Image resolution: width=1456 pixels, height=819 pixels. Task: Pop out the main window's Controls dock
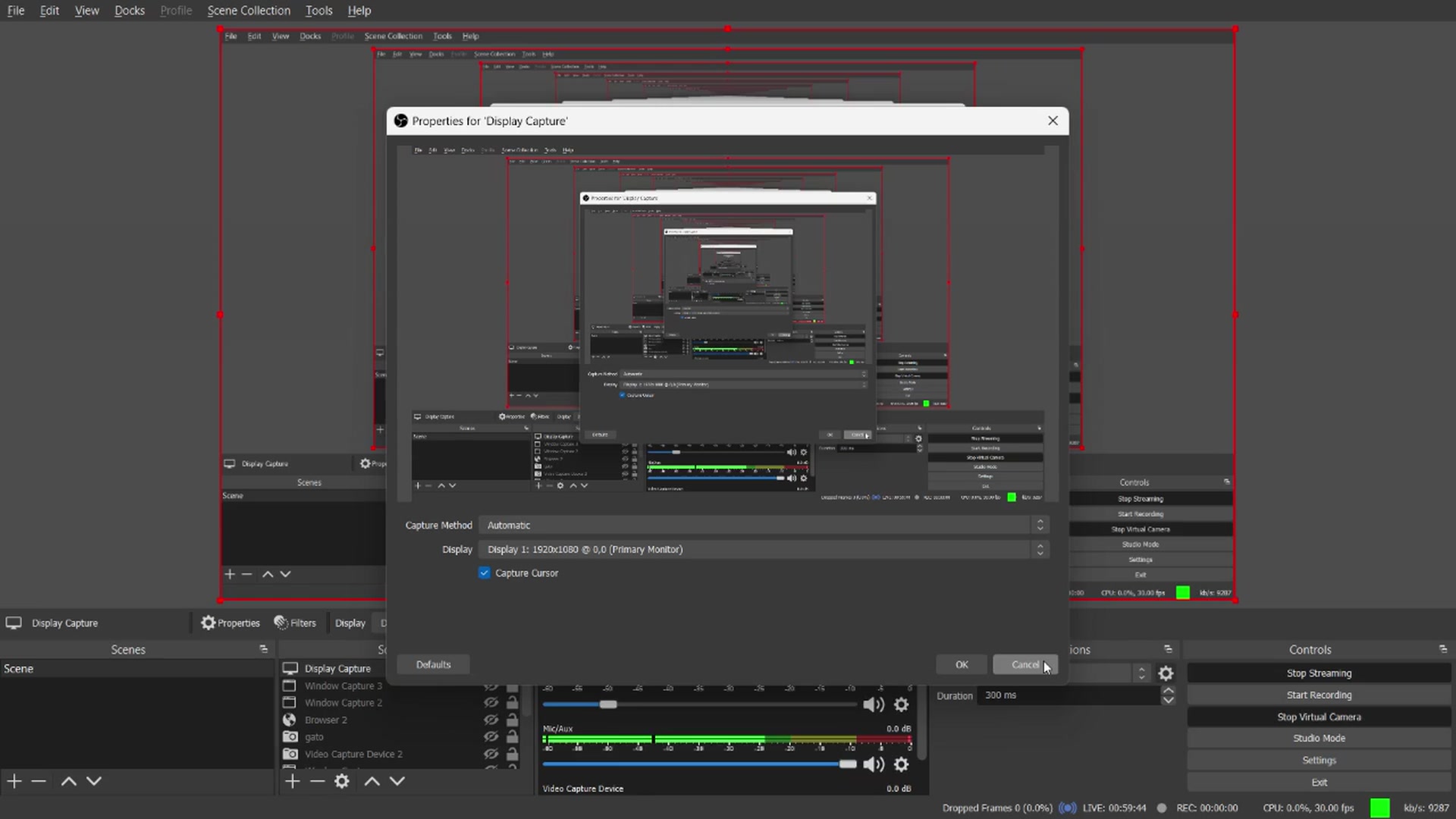1442,649
